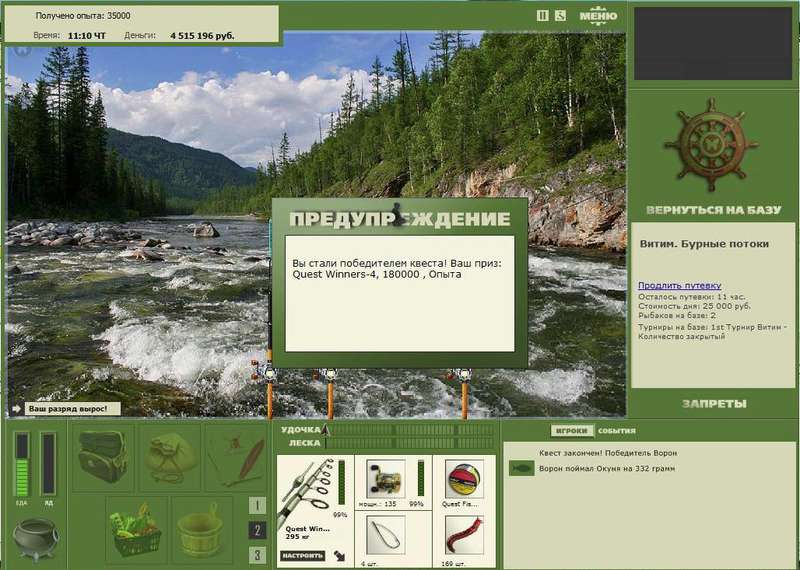Click the ship wheel return icon
This screenshot has width=800, height=570.
pyautogui.click(x=711, y=145)
